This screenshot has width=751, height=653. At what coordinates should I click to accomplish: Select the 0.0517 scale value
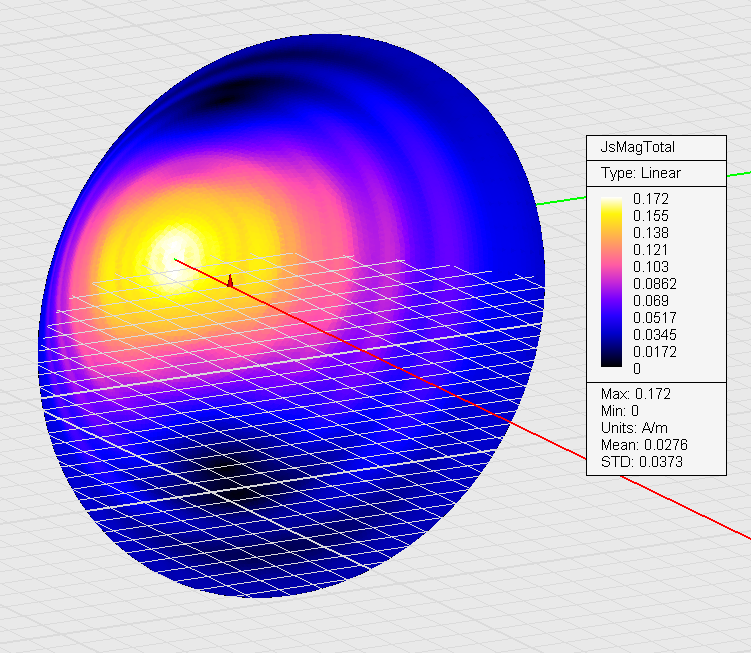coord(655,318)
